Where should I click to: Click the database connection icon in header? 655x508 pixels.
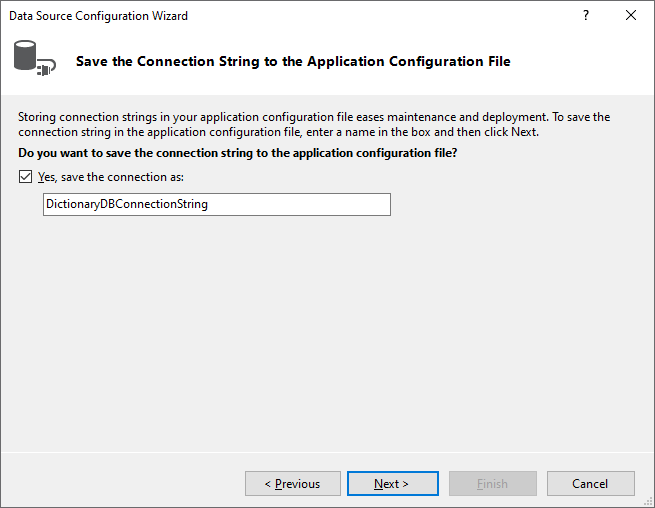32,58
